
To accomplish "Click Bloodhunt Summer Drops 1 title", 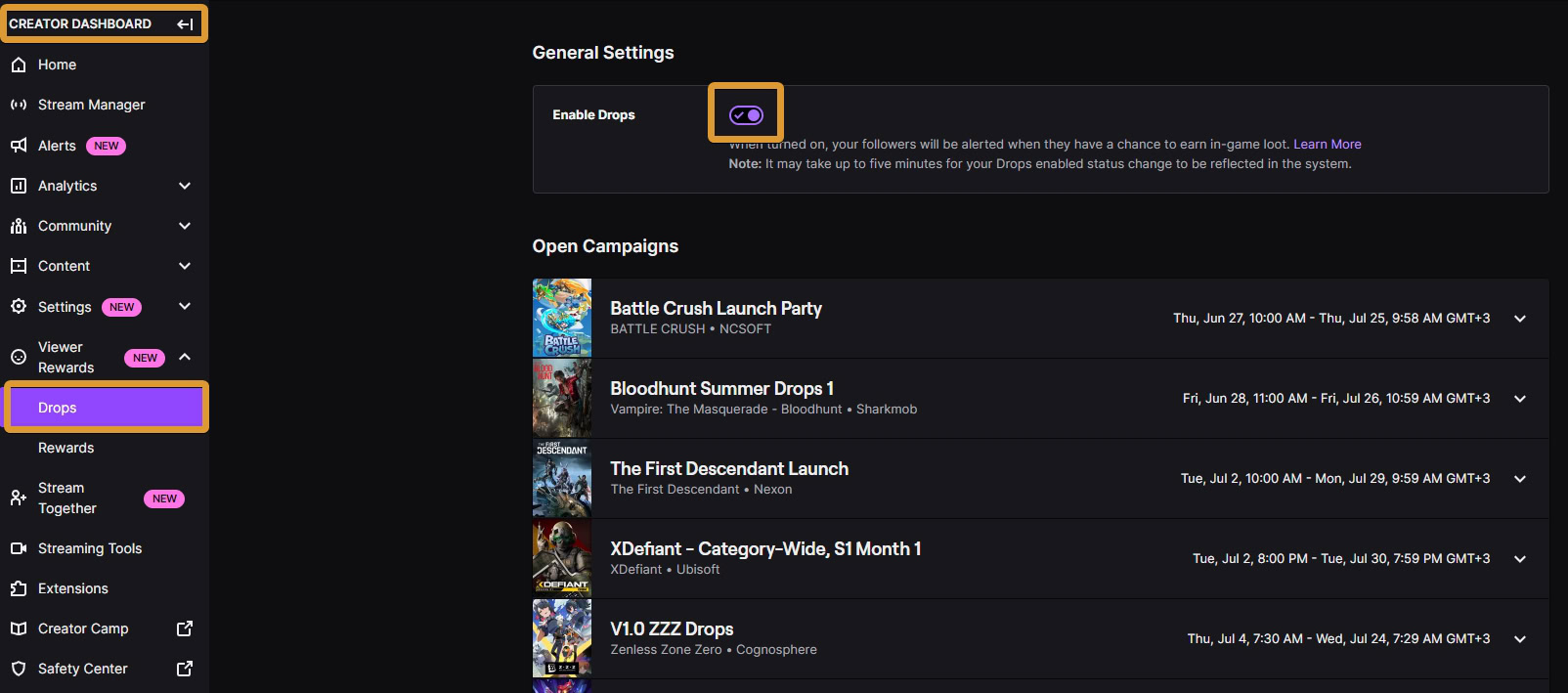I will coord(721,388).
